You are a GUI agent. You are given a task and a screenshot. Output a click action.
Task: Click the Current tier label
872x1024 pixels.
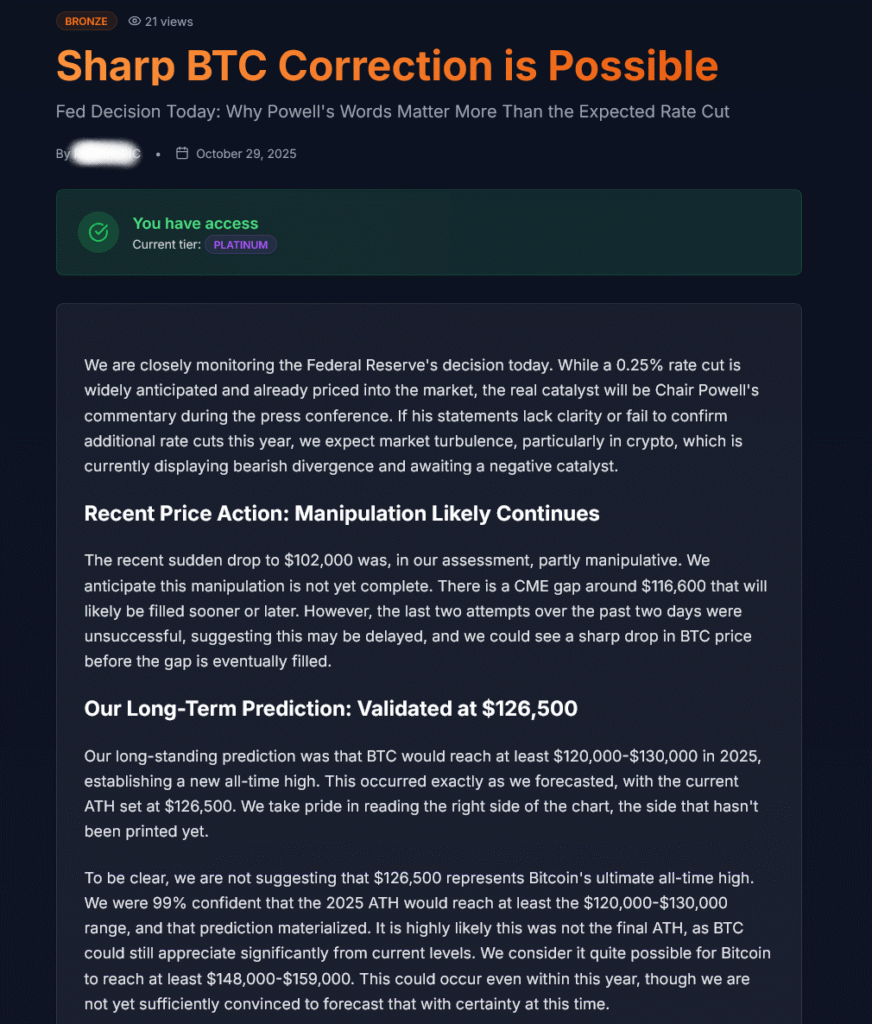[166, 244]
